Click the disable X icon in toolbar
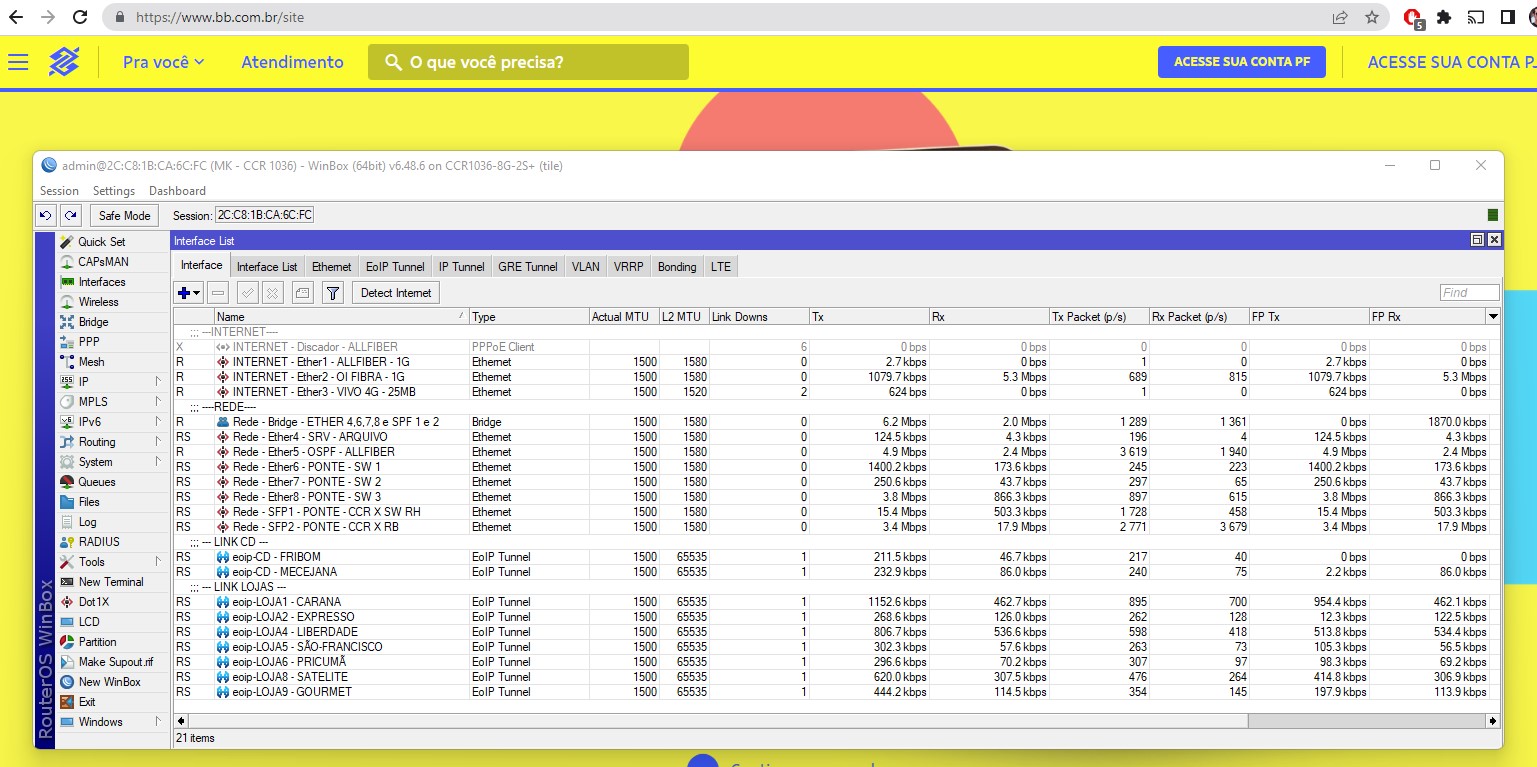Viewport: 1537px width, 767px height. tap(273, 293)
